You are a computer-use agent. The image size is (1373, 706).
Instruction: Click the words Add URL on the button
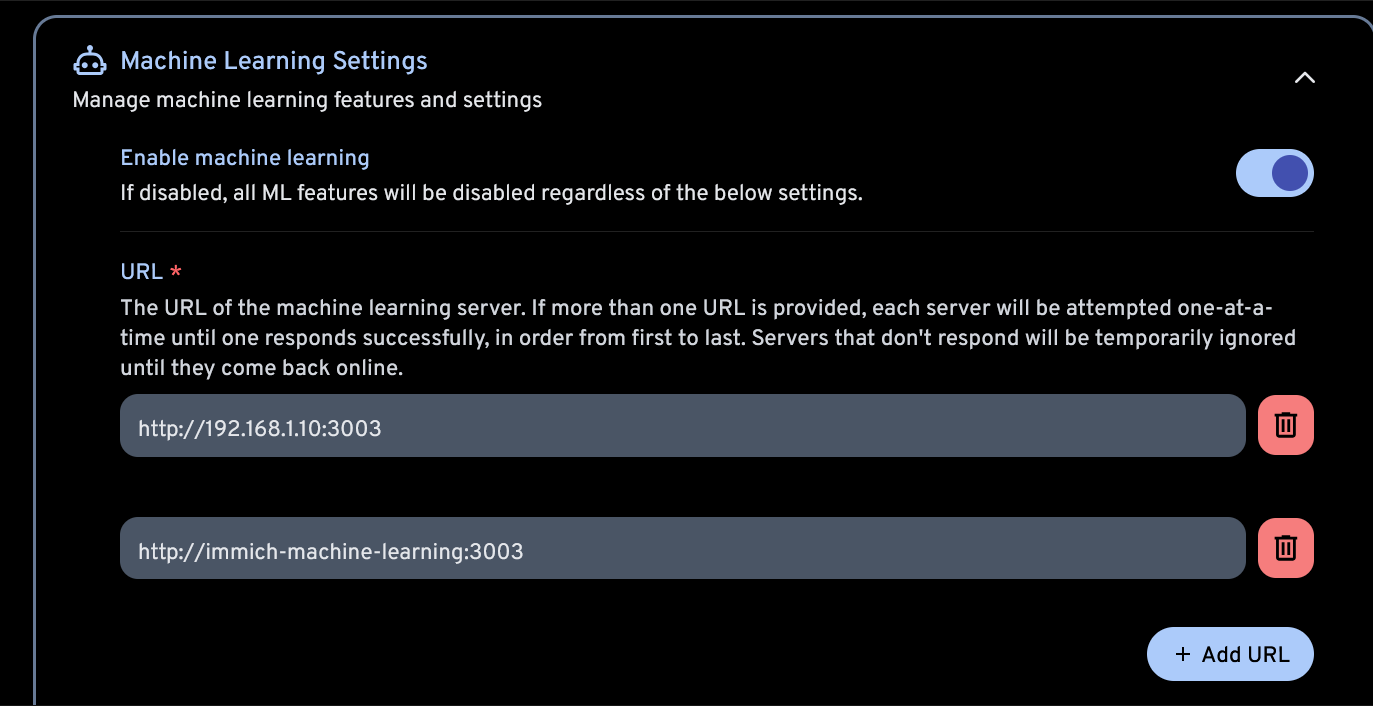(1245, 654)
